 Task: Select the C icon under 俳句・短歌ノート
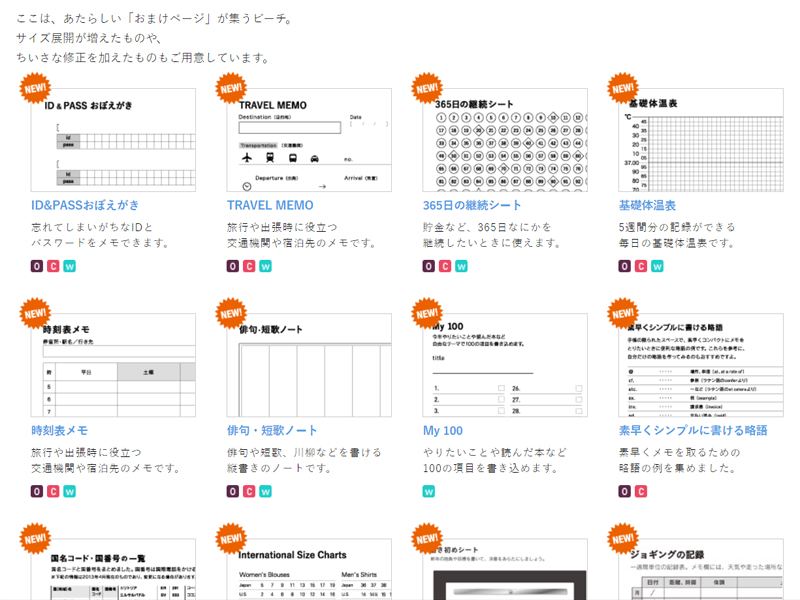(x=249, y=491)
